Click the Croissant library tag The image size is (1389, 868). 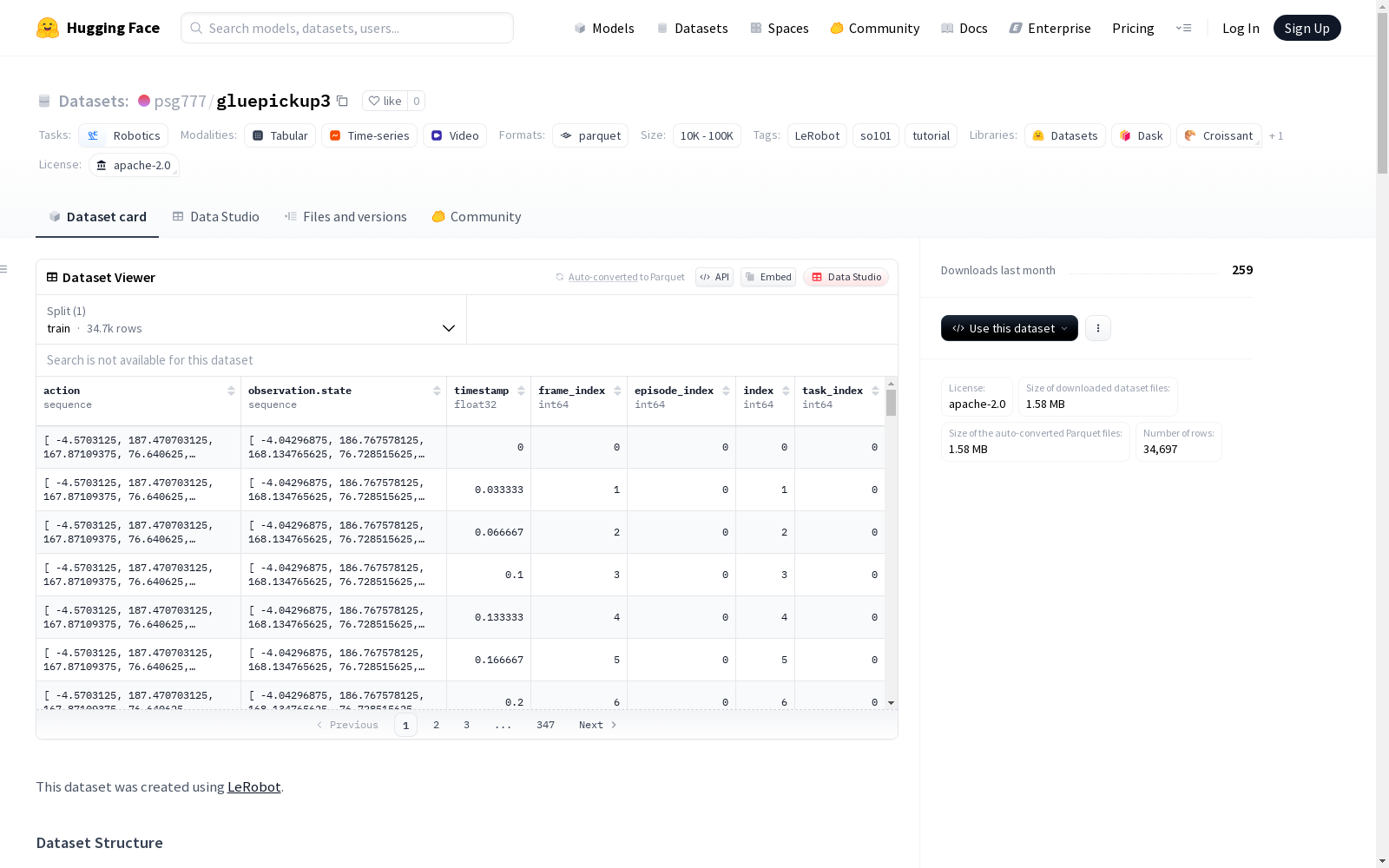pyautogui.click(x=1219, y=135)
